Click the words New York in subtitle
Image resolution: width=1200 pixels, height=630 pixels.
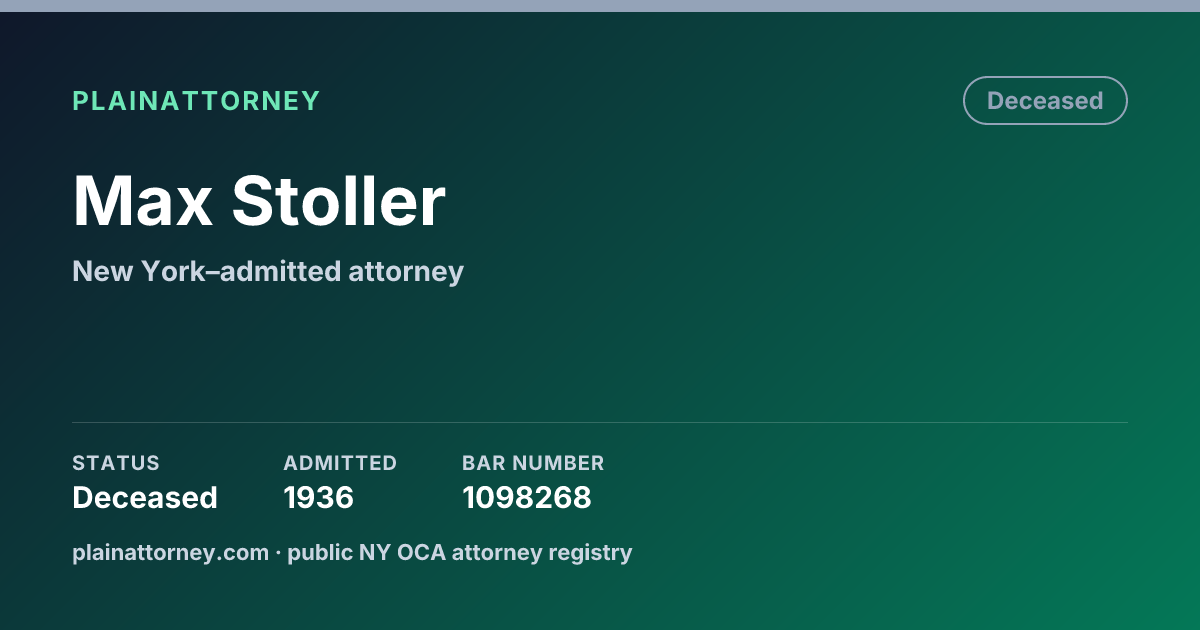pyautogui.click(x=129, y=271)
